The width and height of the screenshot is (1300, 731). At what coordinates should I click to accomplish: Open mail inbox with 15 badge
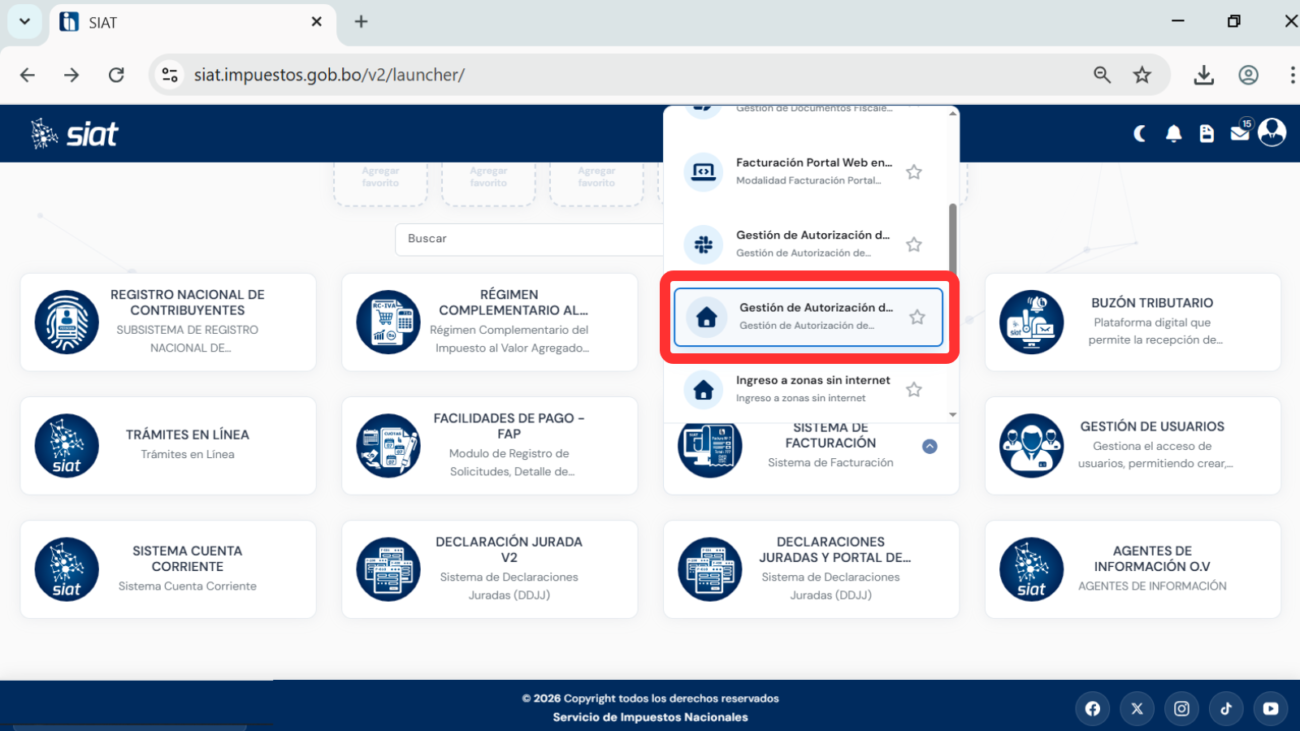point(1240,132)
